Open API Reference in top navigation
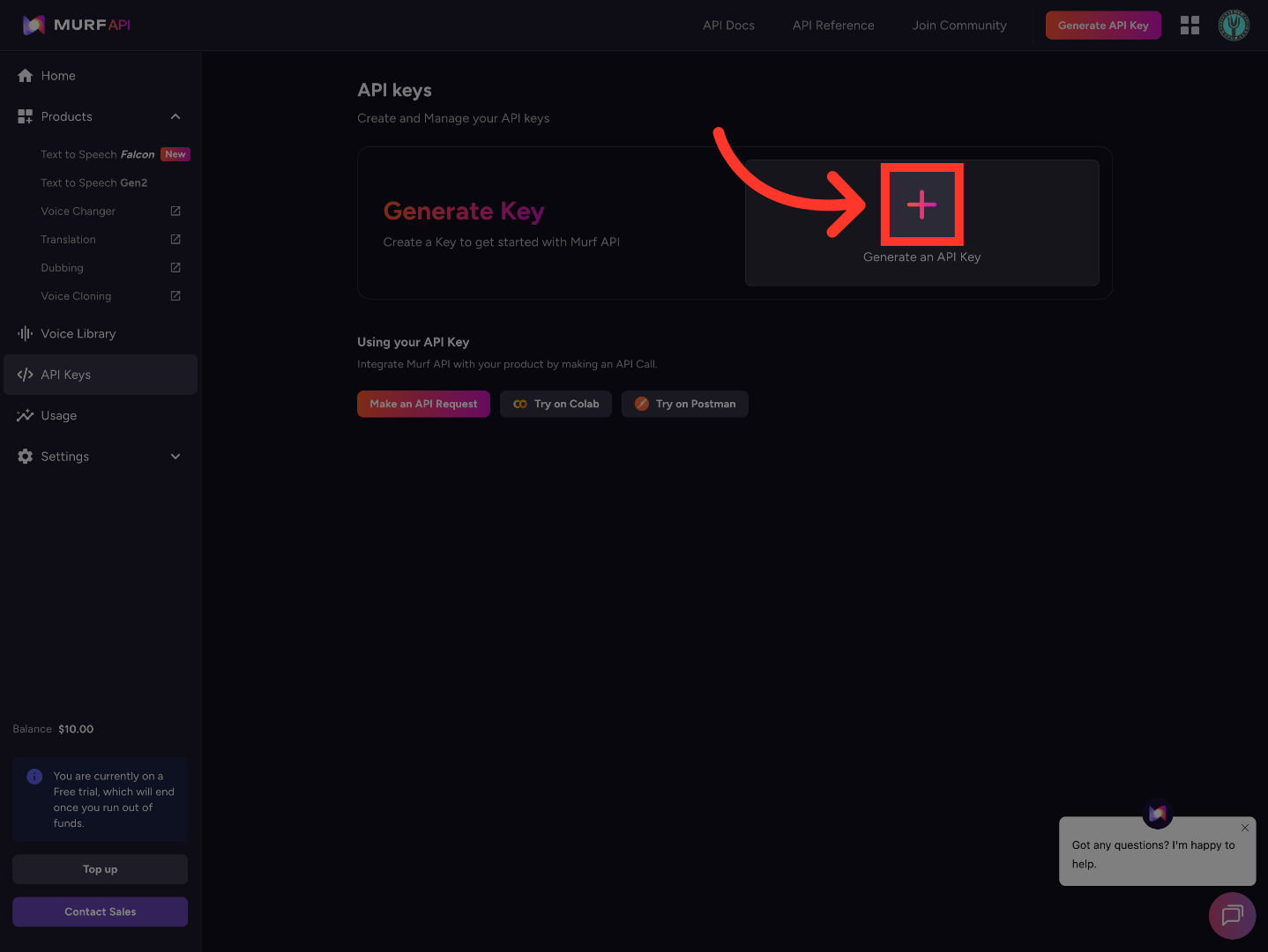 (x=833, y=26)
